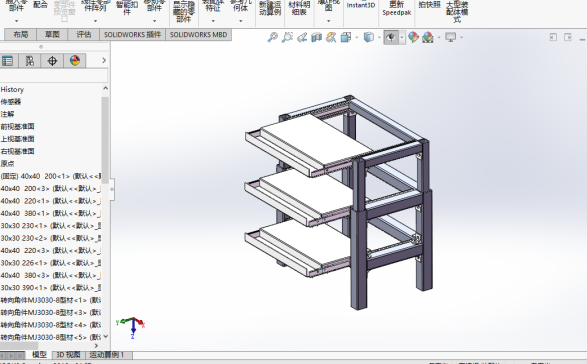Switch to the SOLIDWORKS MBD tab
Image resolution: width=587 pixels, height=364 pixels.
pos(198,34)
